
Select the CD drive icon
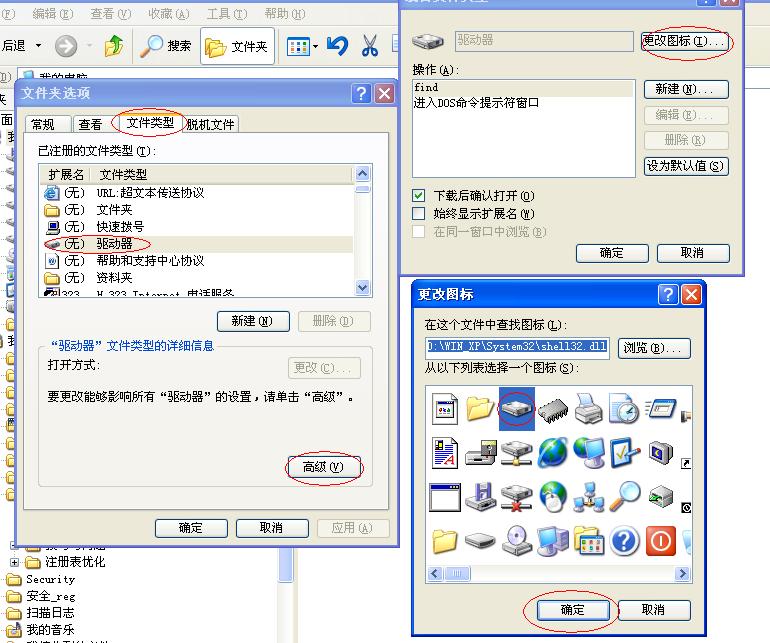[x=517, y=541]
